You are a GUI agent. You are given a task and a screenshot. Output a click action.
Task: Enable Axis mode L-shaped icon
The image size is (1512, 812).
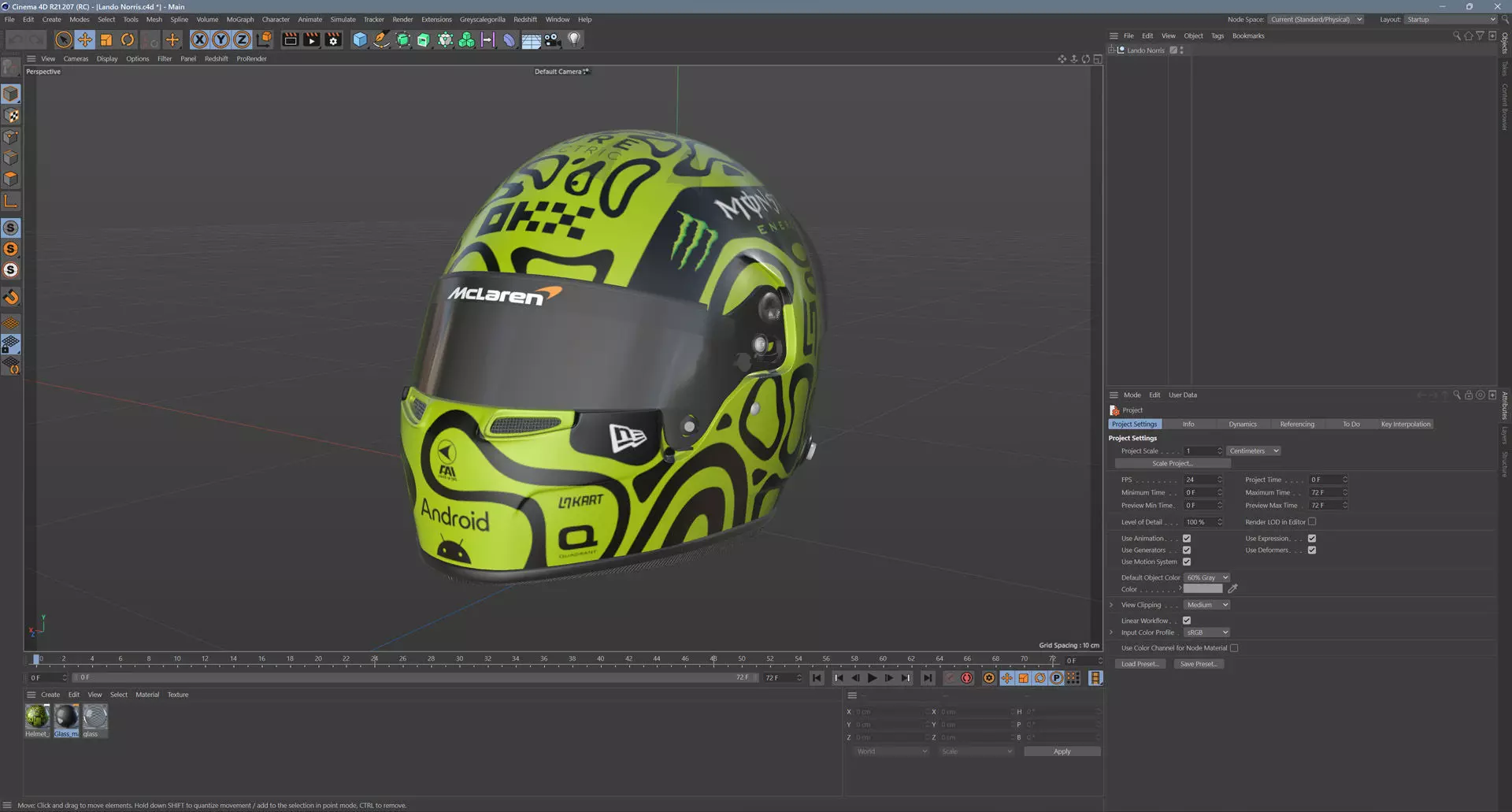[11, 202]
